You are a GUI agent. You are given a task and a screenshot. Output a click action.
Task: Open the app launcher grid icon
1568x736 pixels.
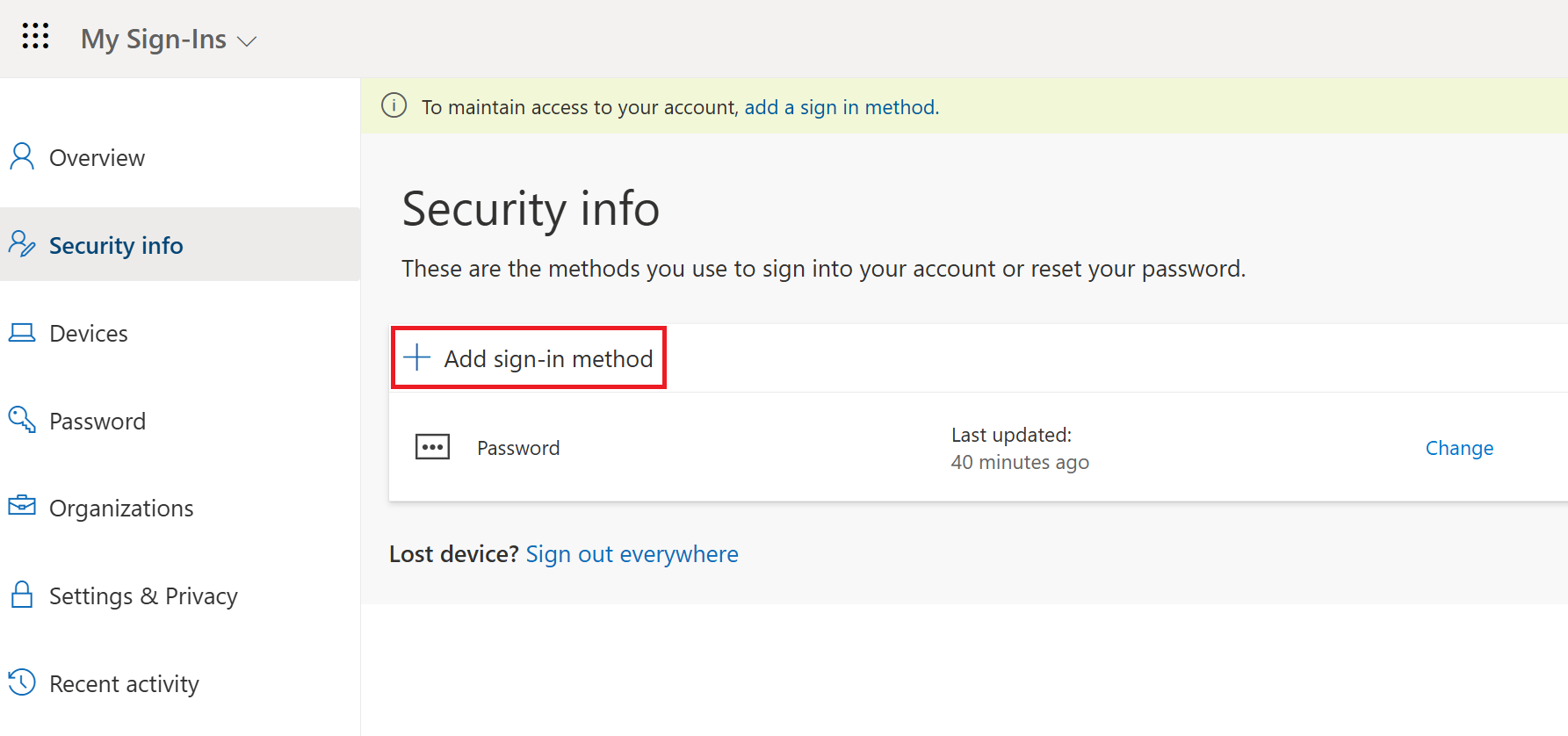click(35, 36)
